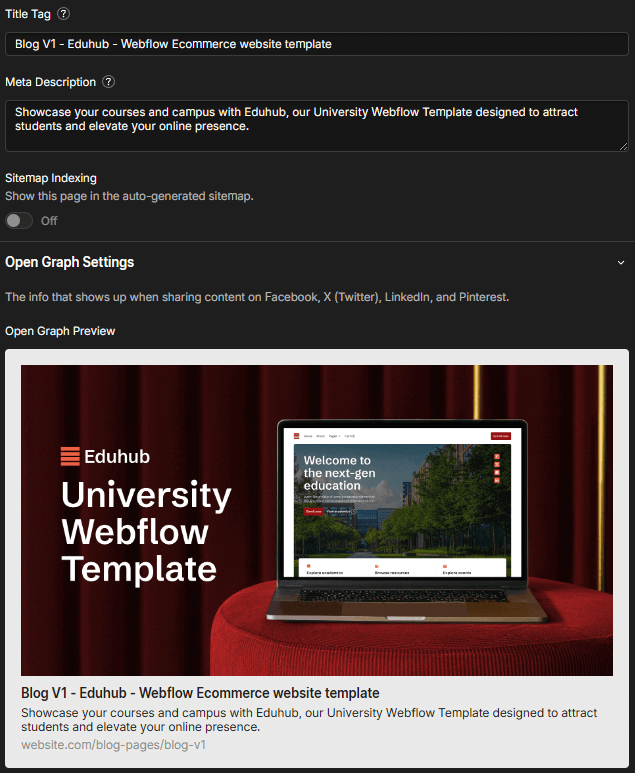Viewport: 635px width, 773px height.
Task: Click into the Title Tag input field
Action: (317, 44)
